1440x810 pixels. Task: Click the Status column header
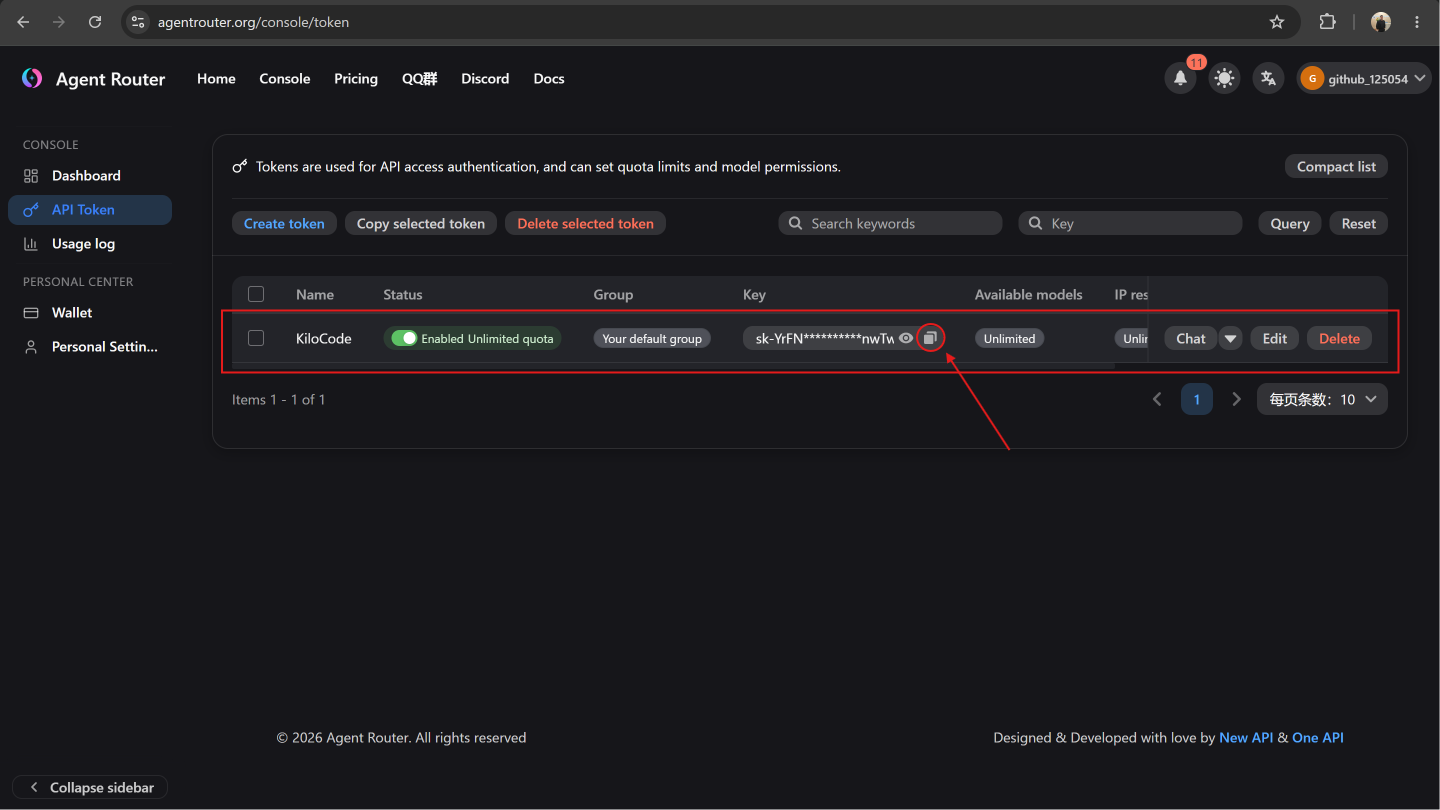pyautogui.click(x=403, y=295)
